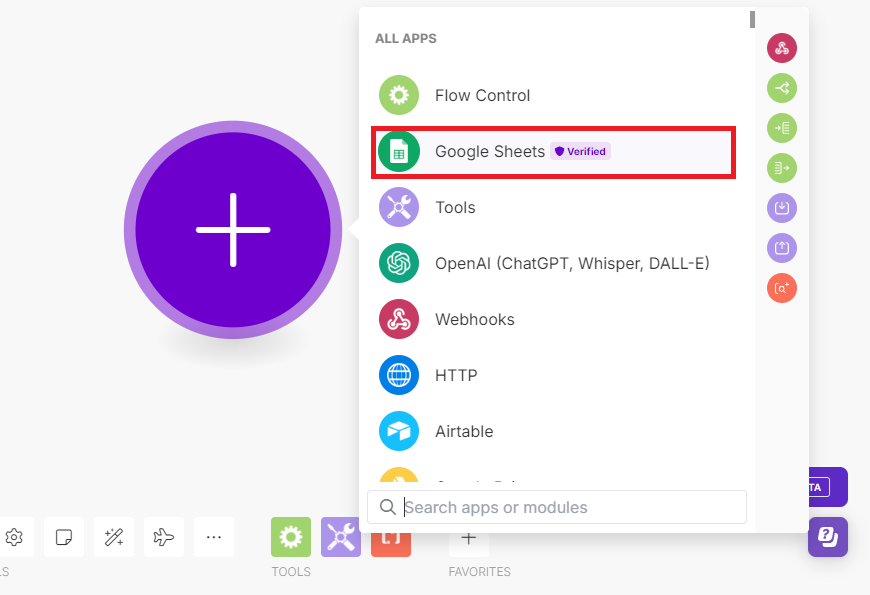Click the purple wrench Tools button
The height and width of the screenshot is (595, 870).
coord(341,537)
